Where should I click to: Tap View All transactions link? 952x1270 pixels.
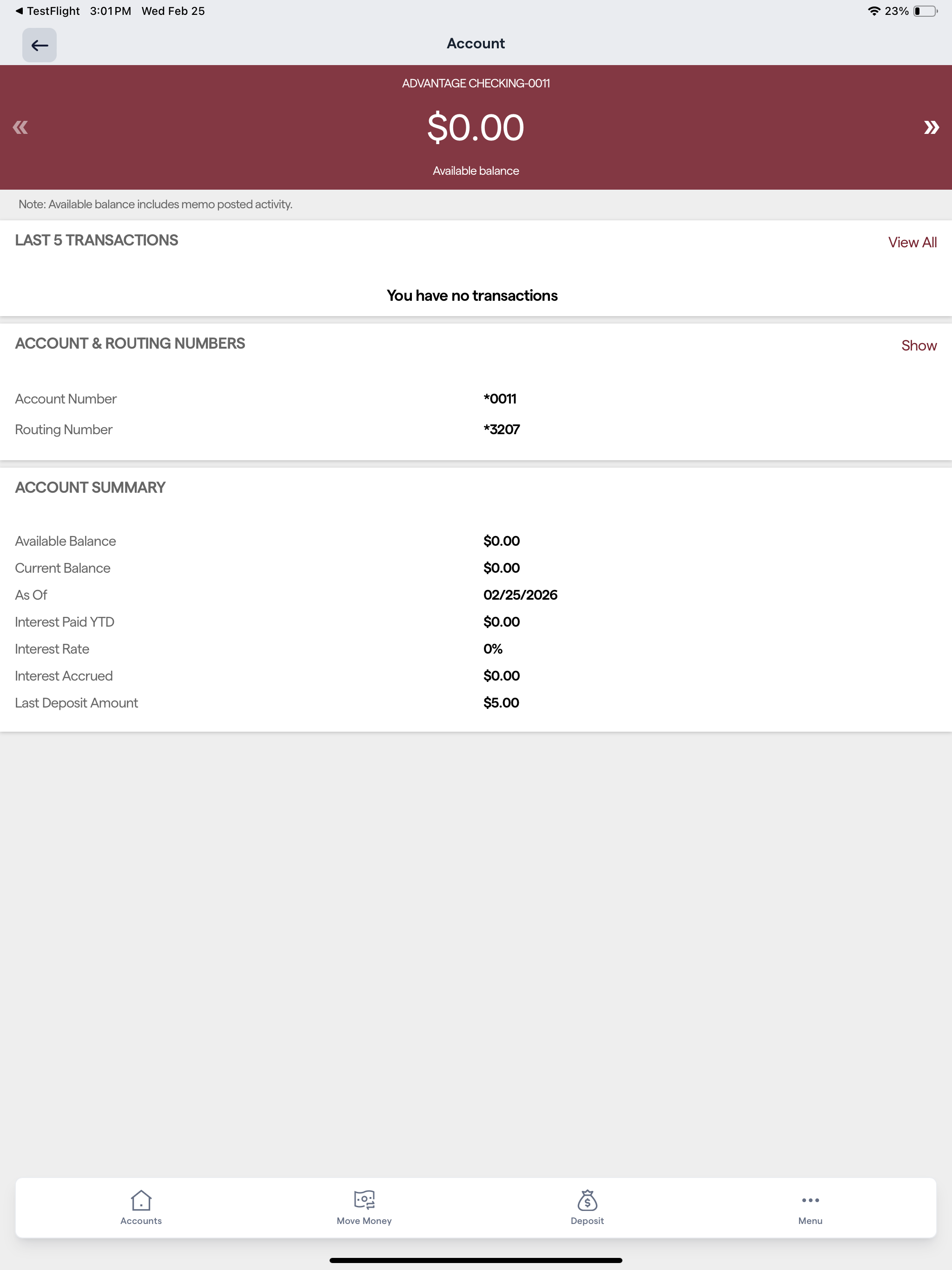912,242
